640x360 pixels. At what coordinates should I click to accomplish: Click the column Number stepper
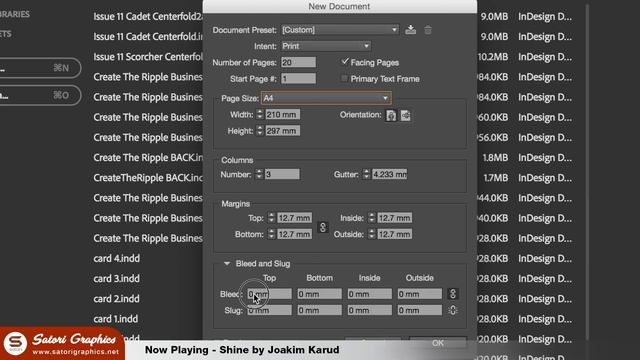259,174
